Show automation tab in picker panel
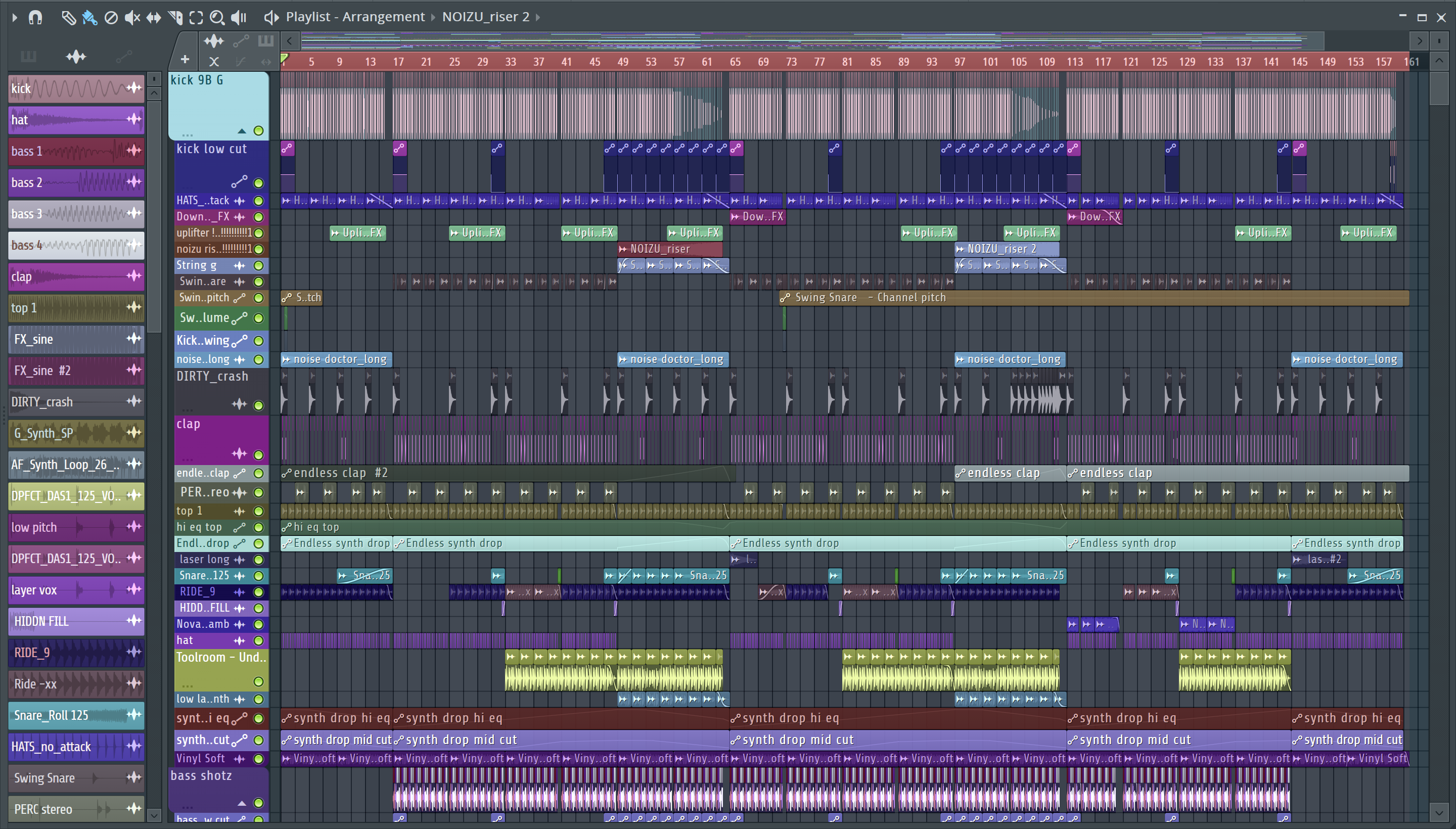This screenshot has height=829, width=1456. [123, 57]
